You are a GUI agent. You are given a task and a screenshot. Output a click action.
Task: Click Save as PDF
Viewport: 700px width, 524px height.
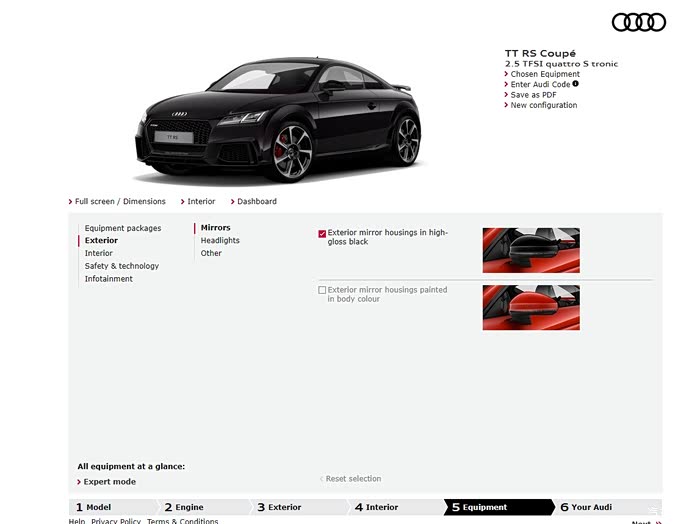pyautogui.click(x=533, y=95)
